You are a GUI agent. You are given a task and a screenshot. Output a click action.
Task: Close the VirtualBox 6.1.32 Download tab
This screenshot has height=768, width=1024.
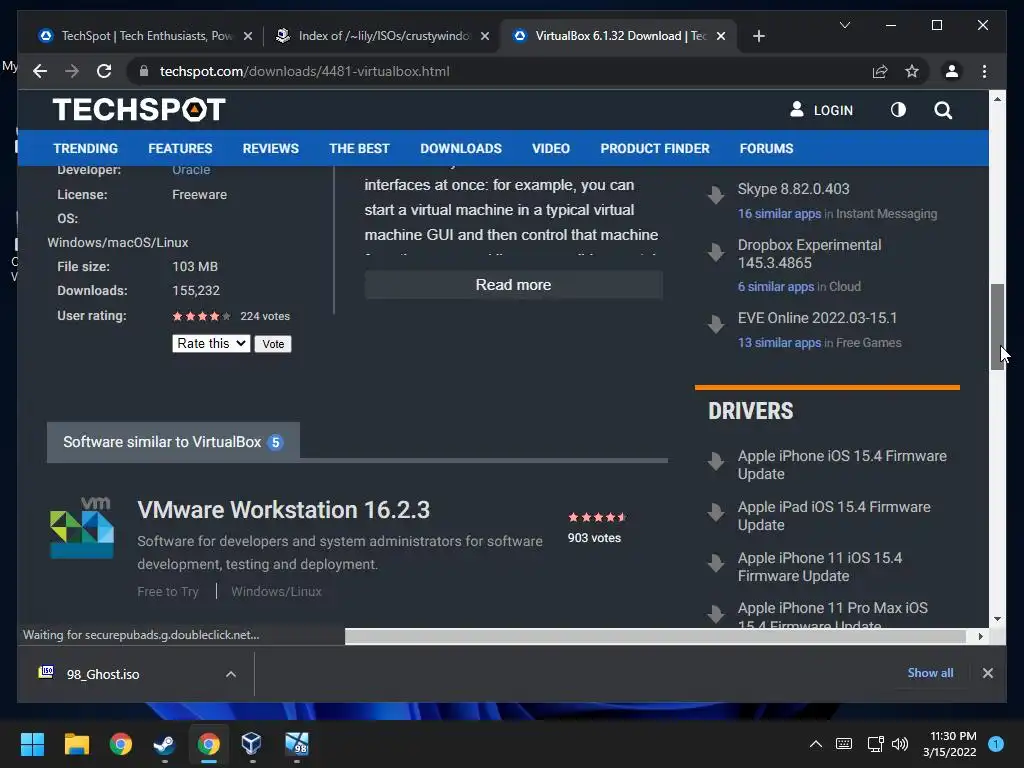click(x=720, y=36)
